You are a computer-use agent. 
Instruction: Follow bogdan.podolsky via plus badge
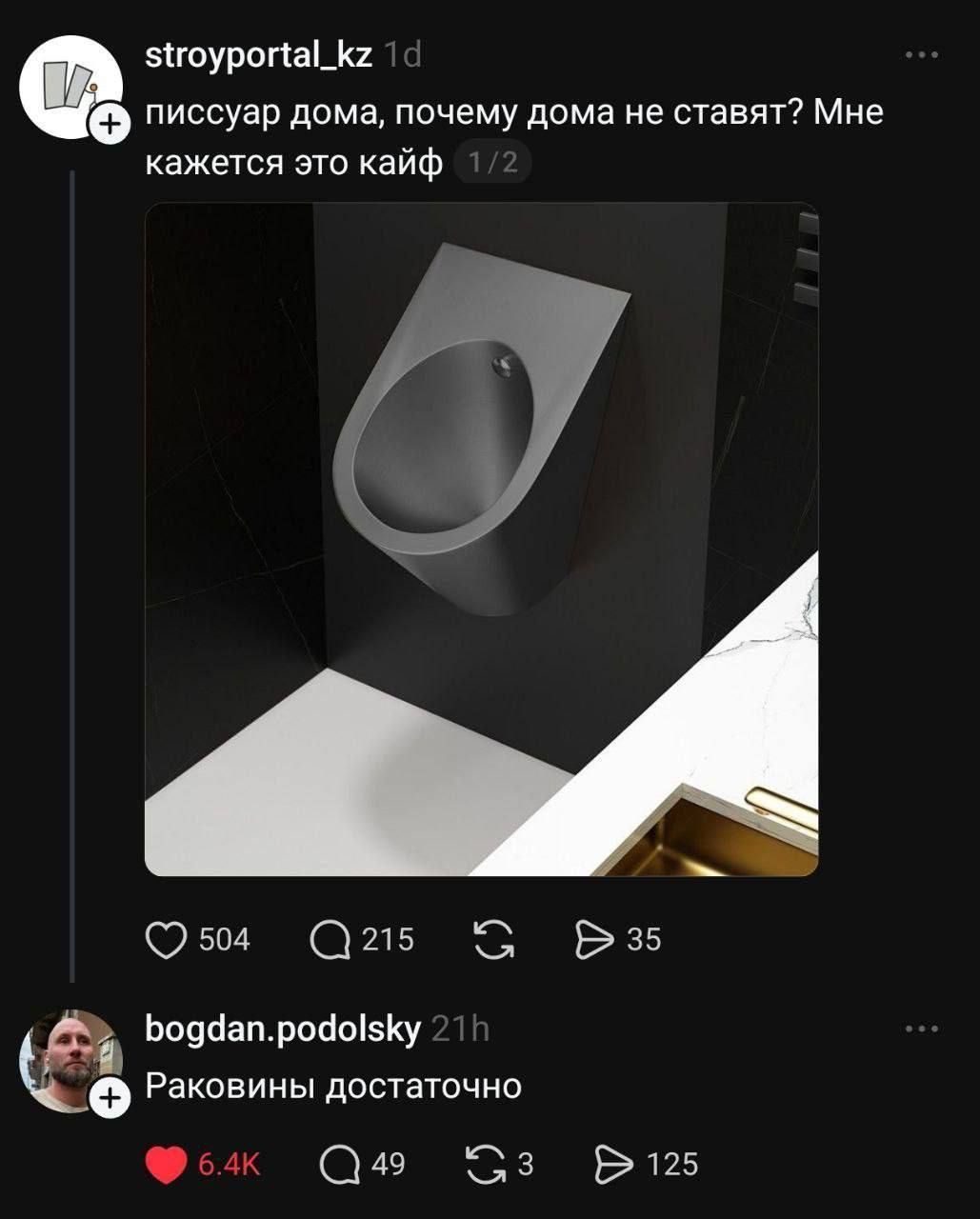pos(110,1099)
